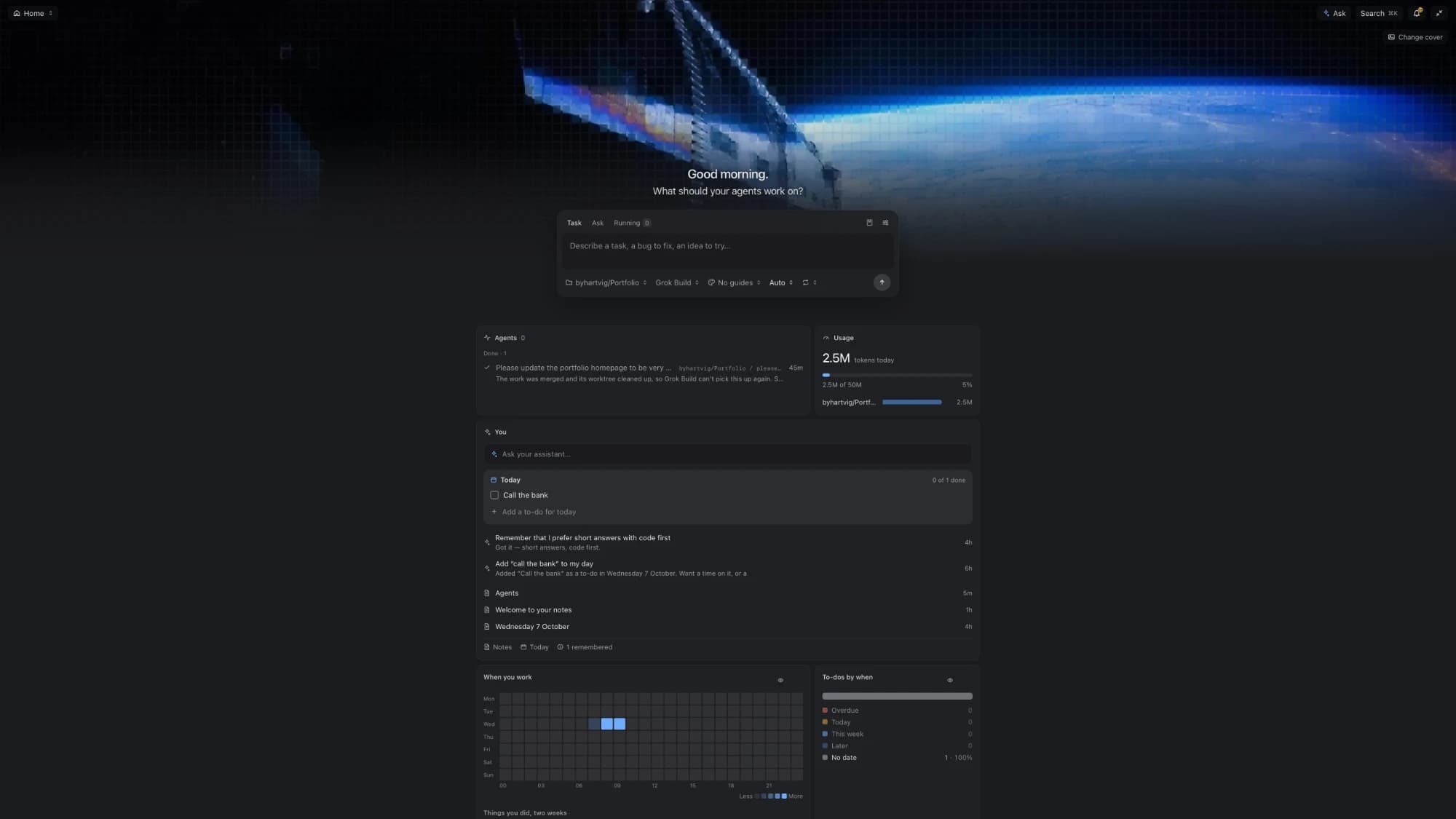Check the Call the bank to-do
The height and width of the screenshot is (819, 1456).
[494, 495]
